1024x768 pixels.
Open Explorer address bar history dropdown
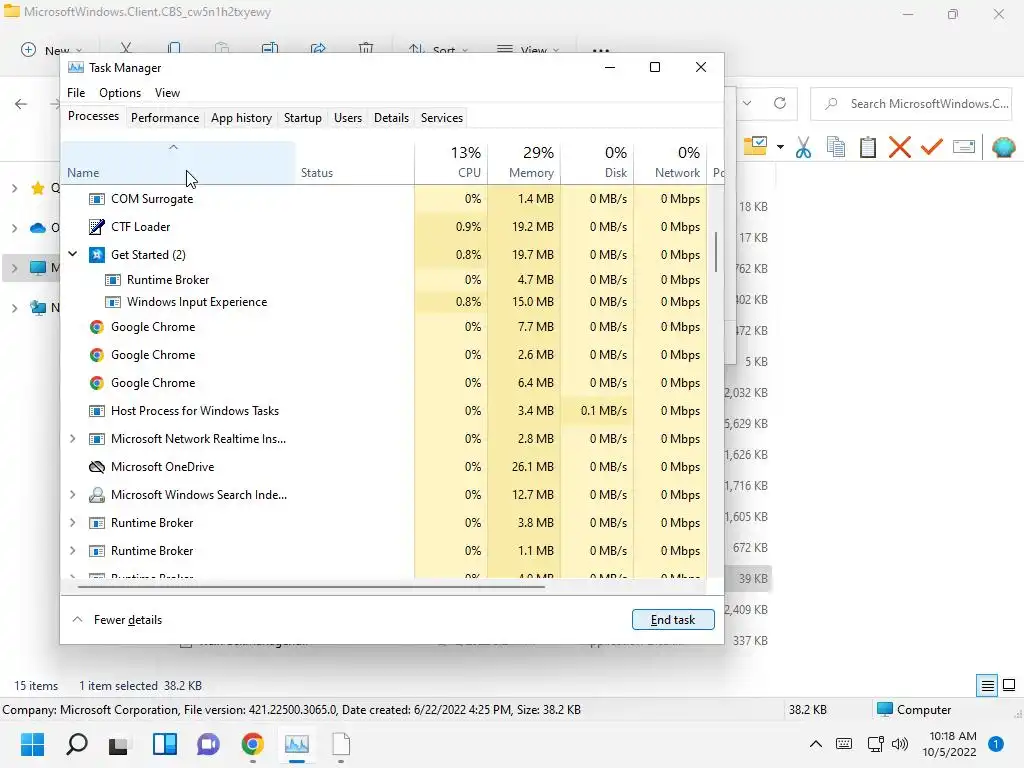tap(747, 103)
